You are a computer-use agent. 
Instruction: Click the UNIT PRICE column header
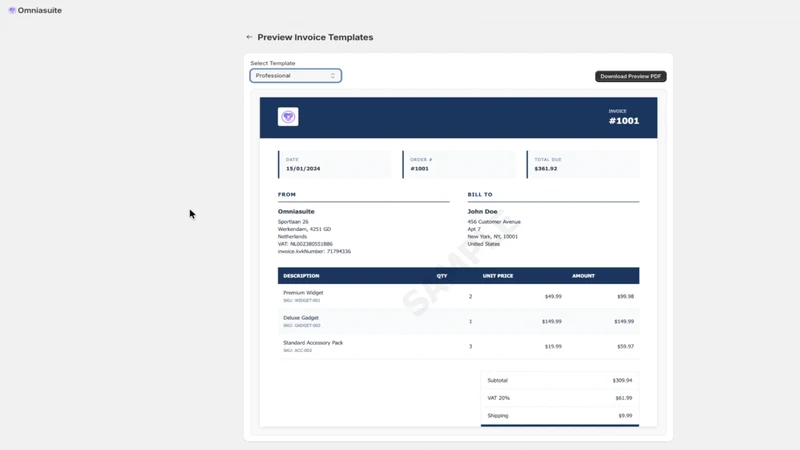click(498, 276)
